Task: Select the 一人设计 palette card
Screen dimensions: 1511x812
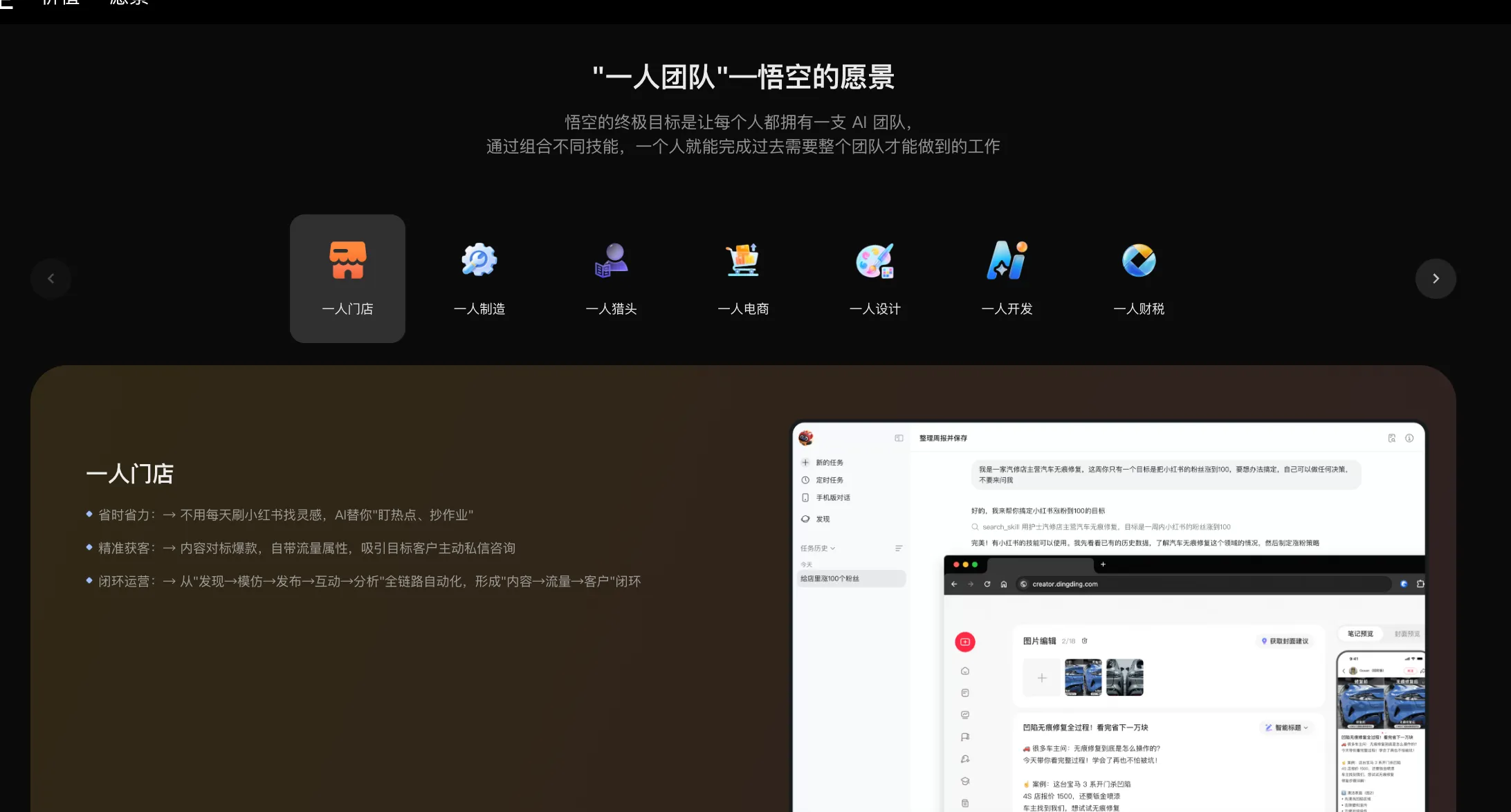Action: point(875,278)
